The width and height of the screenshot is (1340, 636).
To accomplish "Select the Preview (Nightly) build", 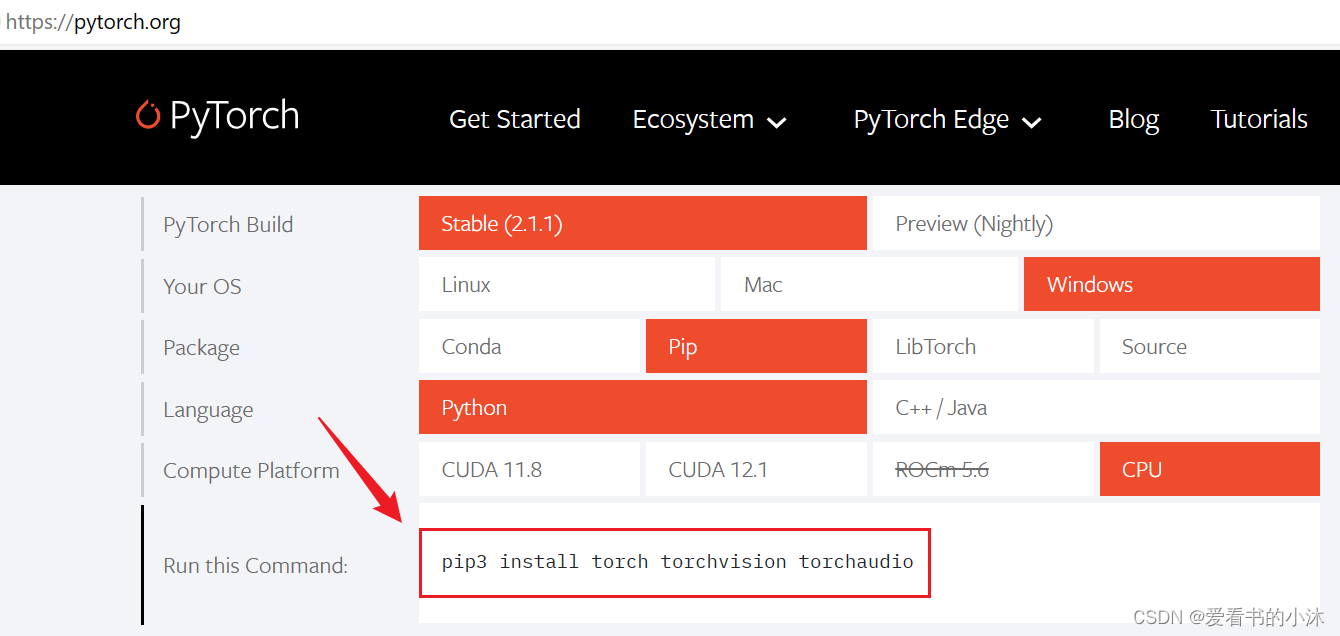I will click(1096, 223).
